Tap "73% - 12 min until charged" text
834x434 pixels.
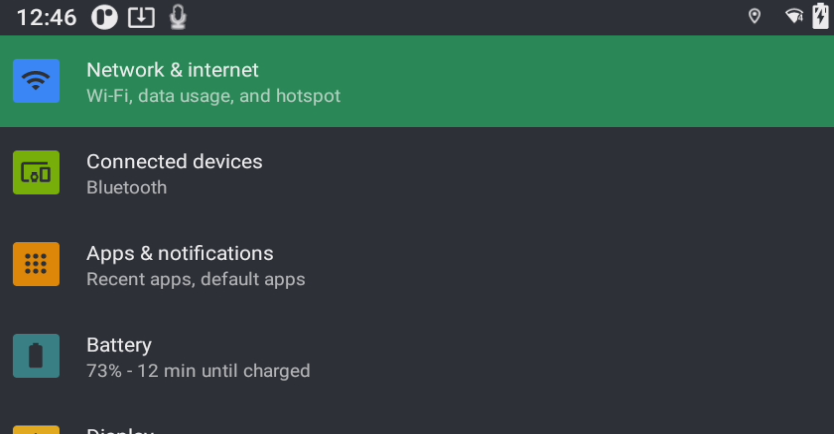point(198,371)
